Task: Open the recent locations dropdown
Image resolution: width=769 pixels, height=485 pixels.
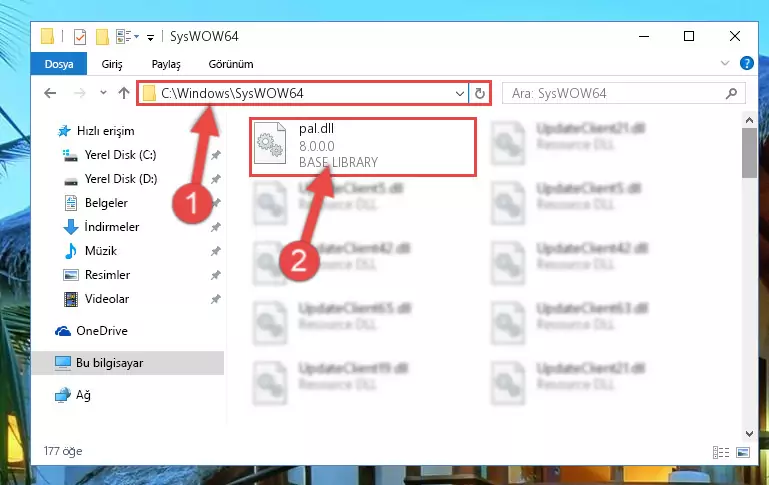Action: (103, 92)
